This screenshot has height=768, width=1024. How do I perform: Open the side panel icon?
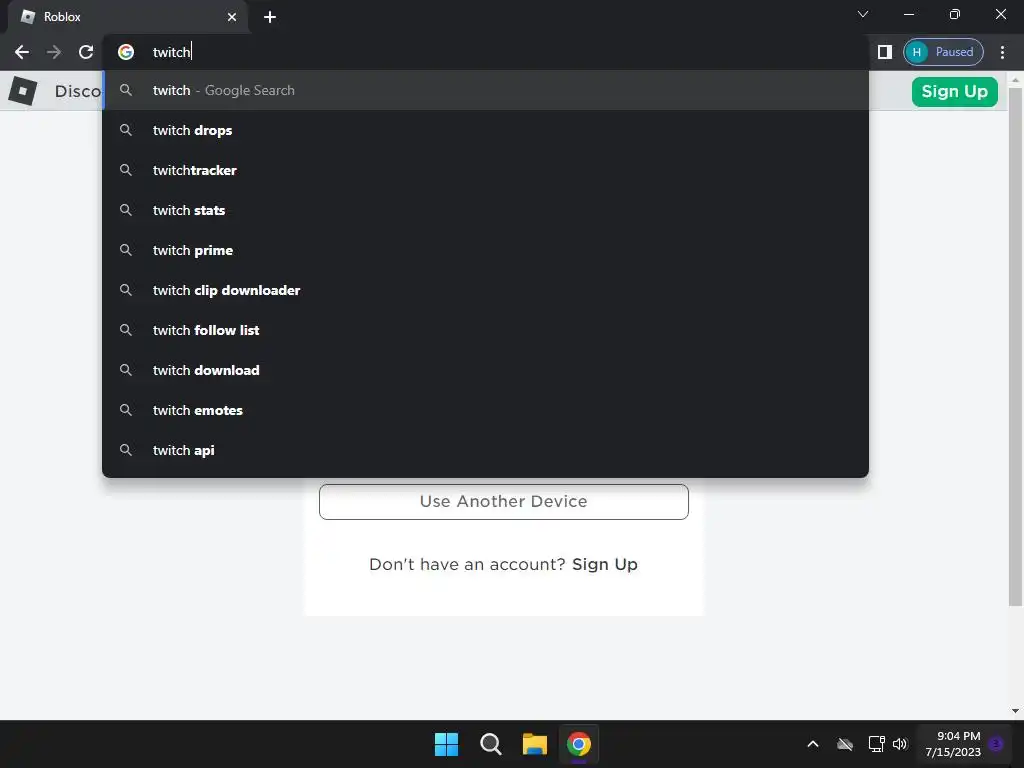[884, 52]
